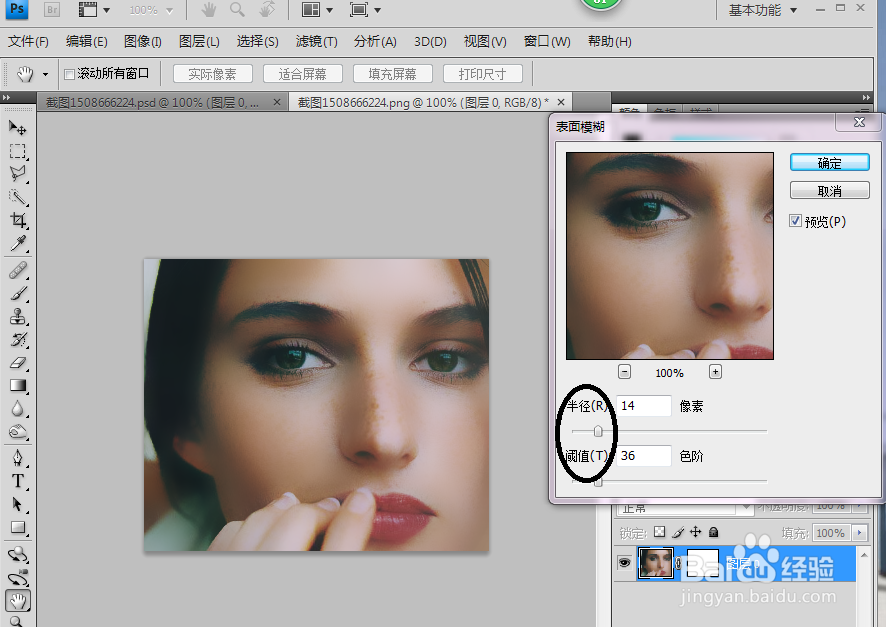Open the 滤镜(T) menu
The width and height of the screenshot is (886, 627).
tap(316, 42)
